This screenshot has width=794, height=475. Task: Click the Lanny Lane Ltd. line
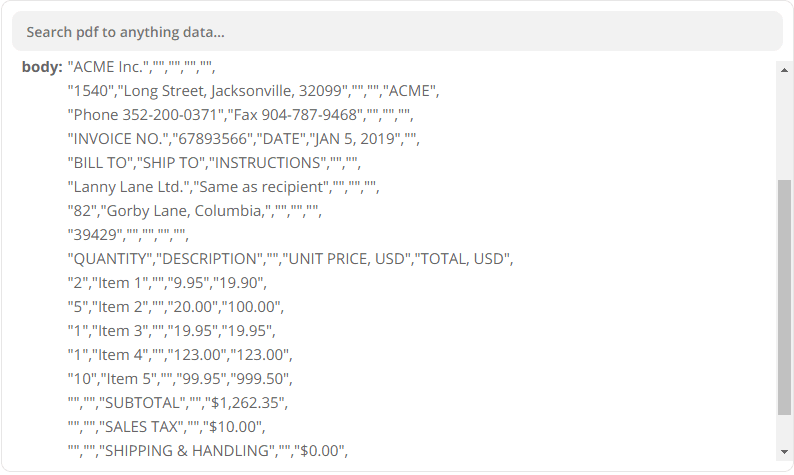pos(223,187)
